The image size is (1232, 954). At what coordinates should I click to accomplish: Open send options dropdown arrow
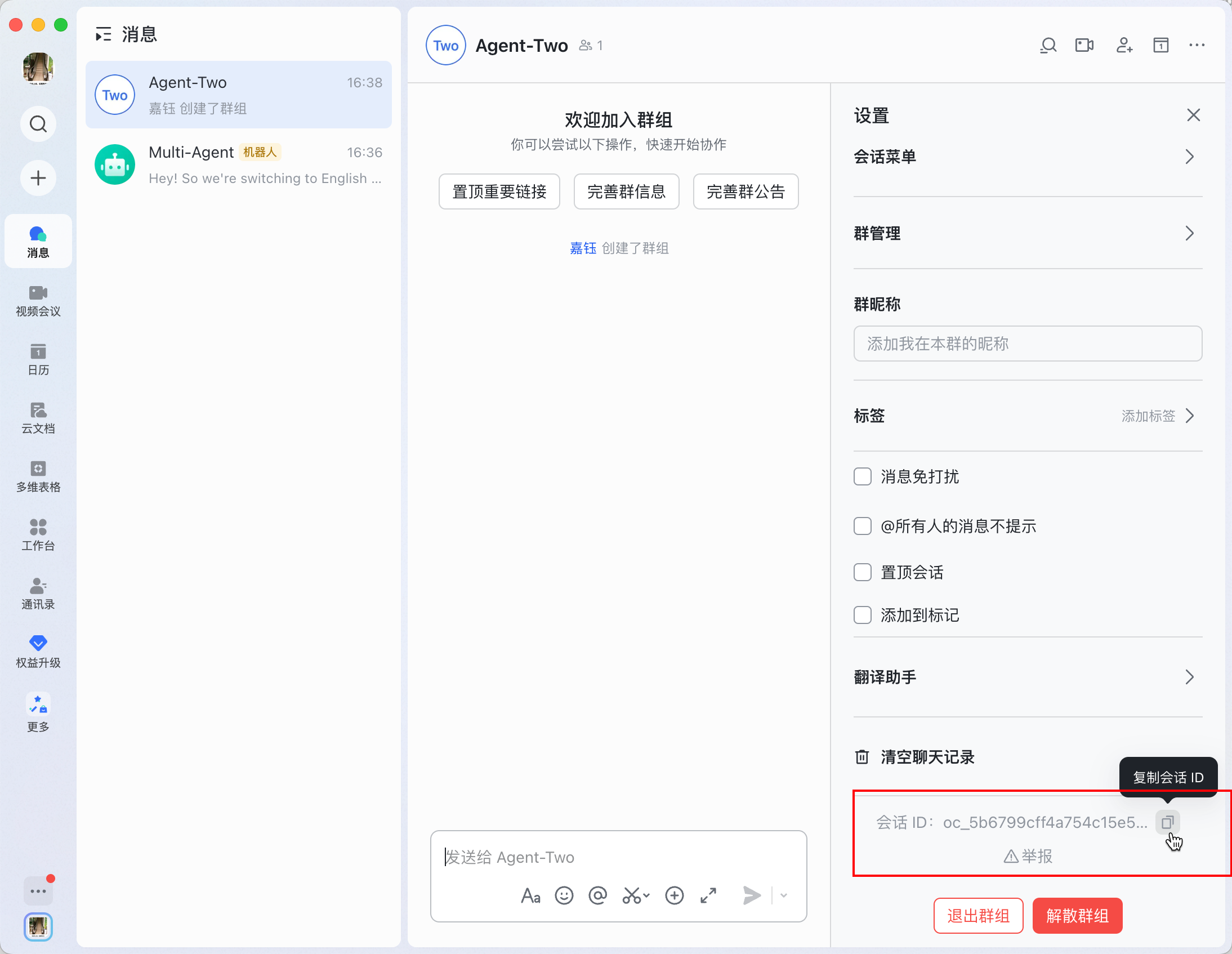click(784, 895)
